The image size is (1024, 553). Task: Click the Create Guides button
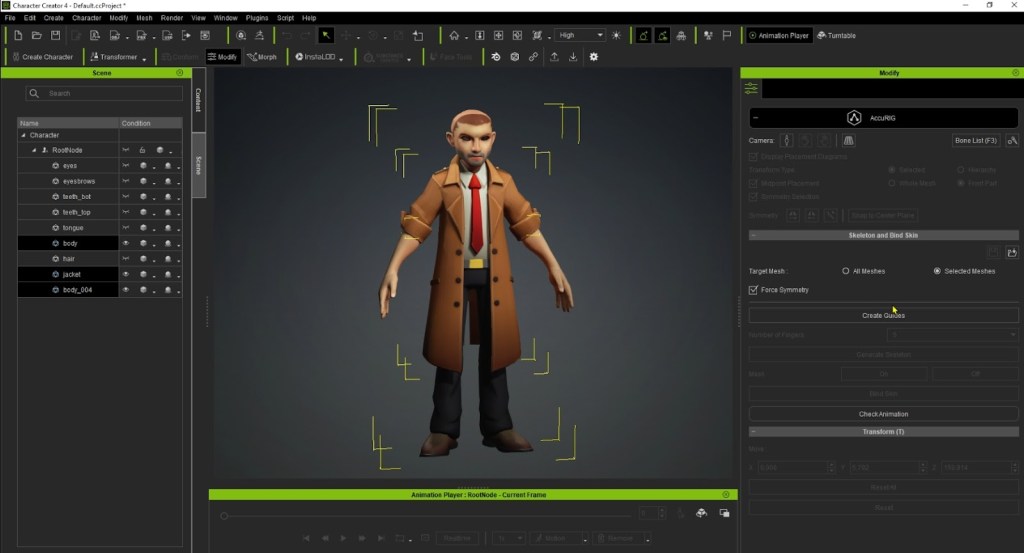click(883, 315)
